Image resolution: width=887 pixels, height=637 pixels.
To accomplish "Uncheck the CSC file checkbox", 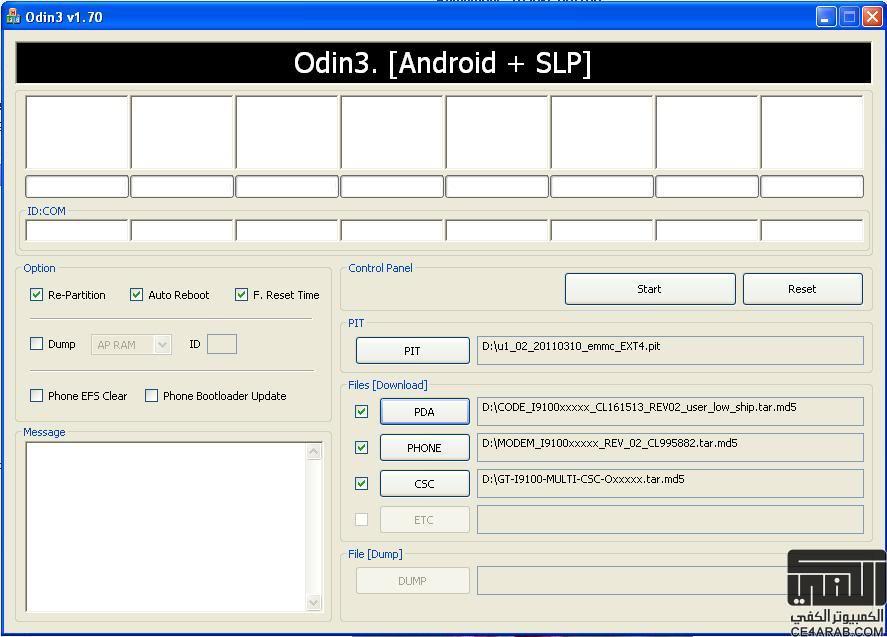I will point(361,484).
